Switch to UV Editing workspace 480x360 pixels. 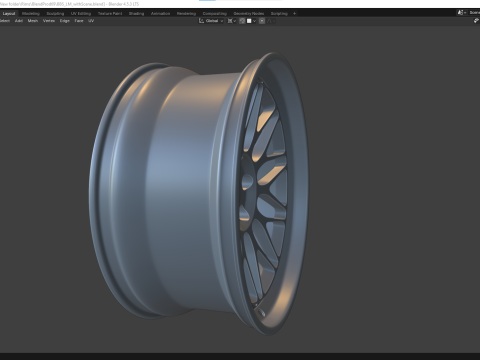(x=81, y=13)
